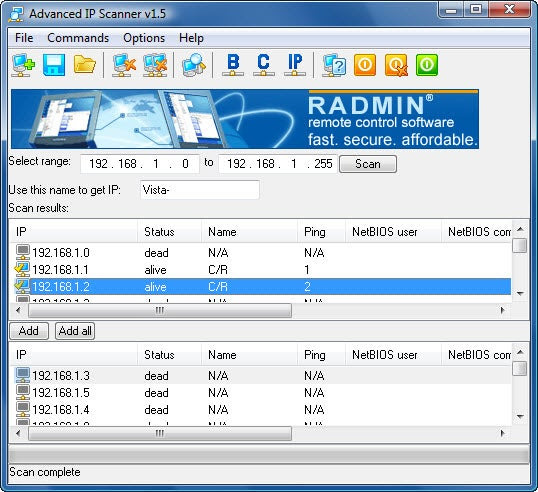Open the Help menu
Viewport: 538px width, 492px height.
pyautogui.click(x=191, y=38)
